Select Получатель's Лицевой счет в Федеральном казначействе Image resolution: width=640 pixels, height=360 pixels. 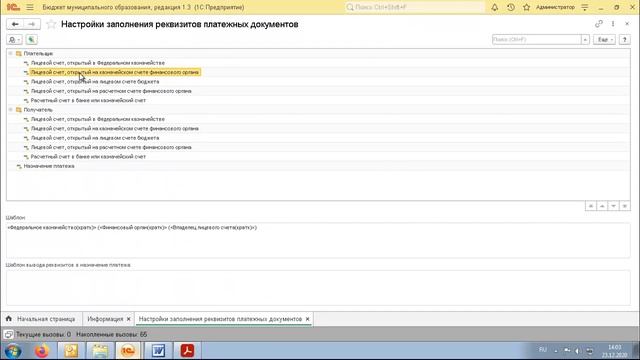[318, 119]
